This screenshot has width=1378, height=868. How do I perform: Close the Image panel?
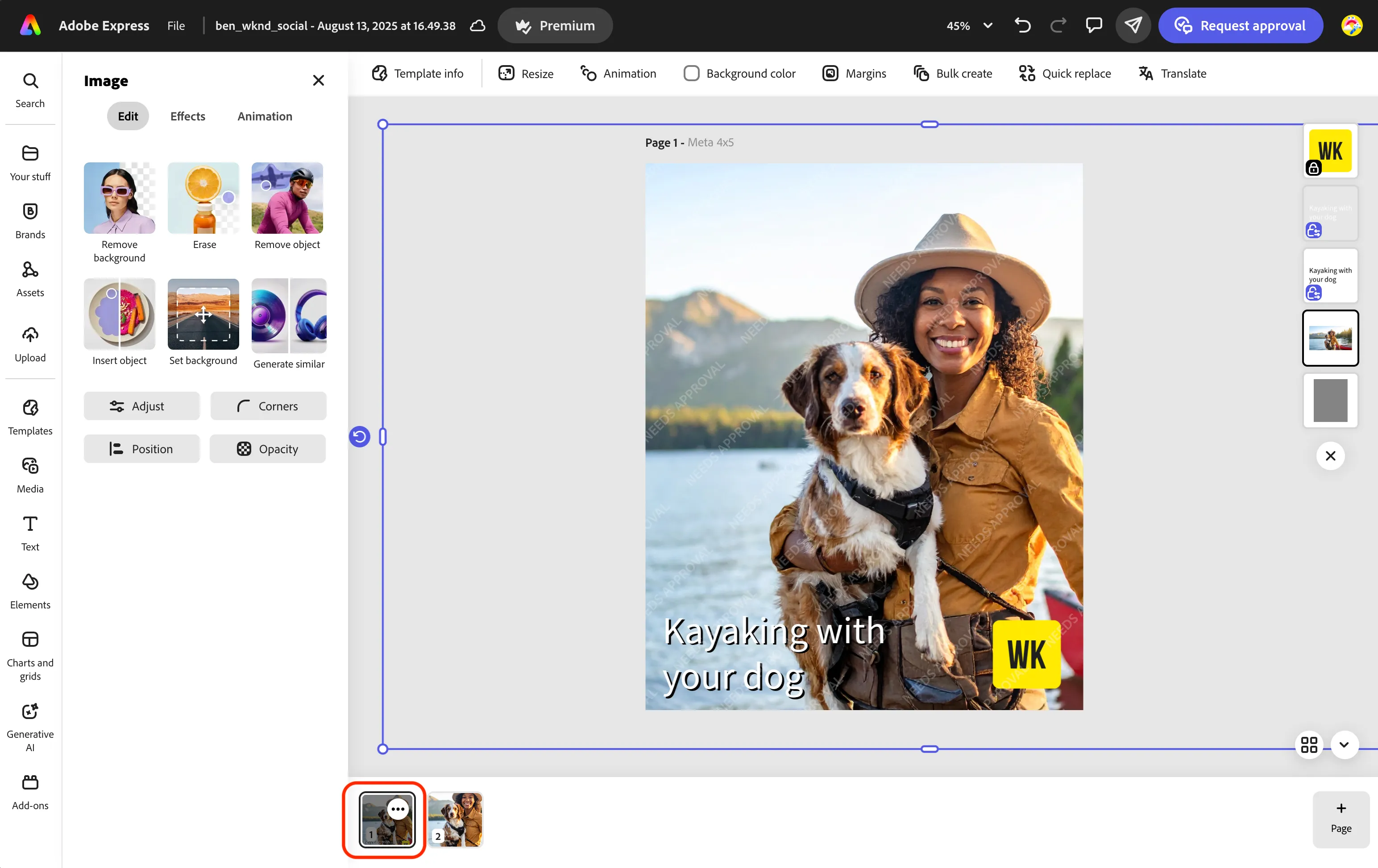(x=318, y=80)
